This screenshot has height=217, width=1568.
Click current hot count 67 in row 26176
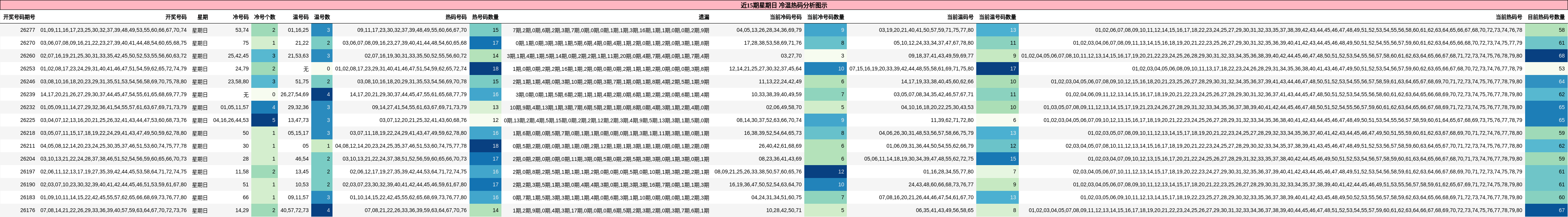[1546, 210]
